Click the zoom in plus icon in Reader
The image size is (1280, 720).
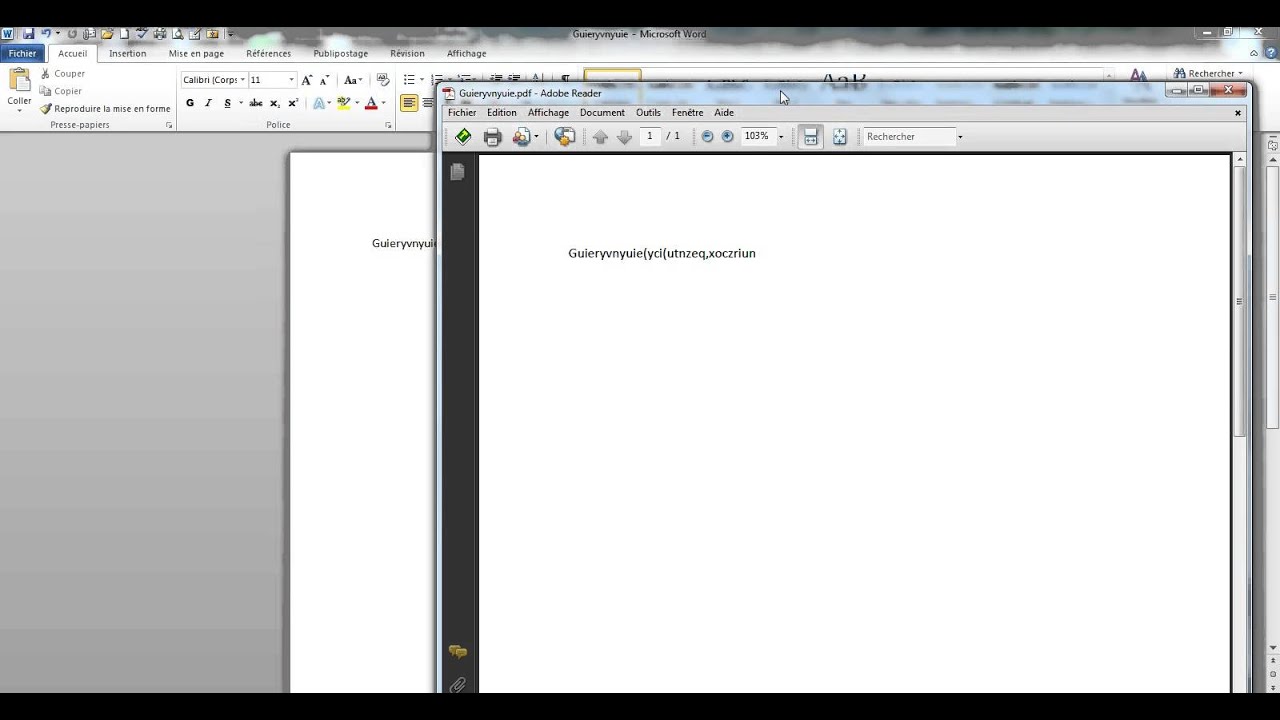click(727, 137)
